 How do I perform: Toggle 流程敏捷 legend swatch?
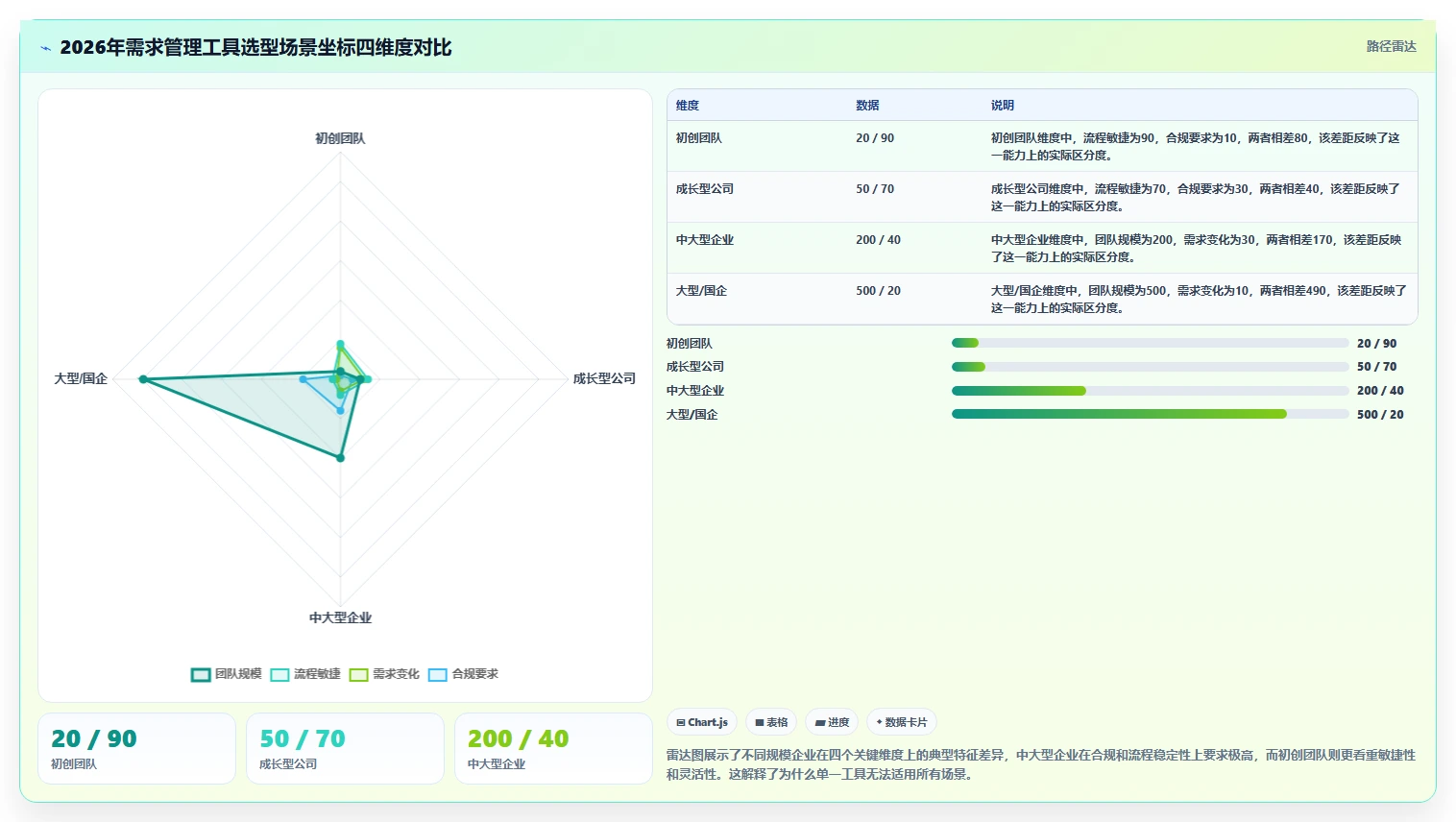[279, 674]
